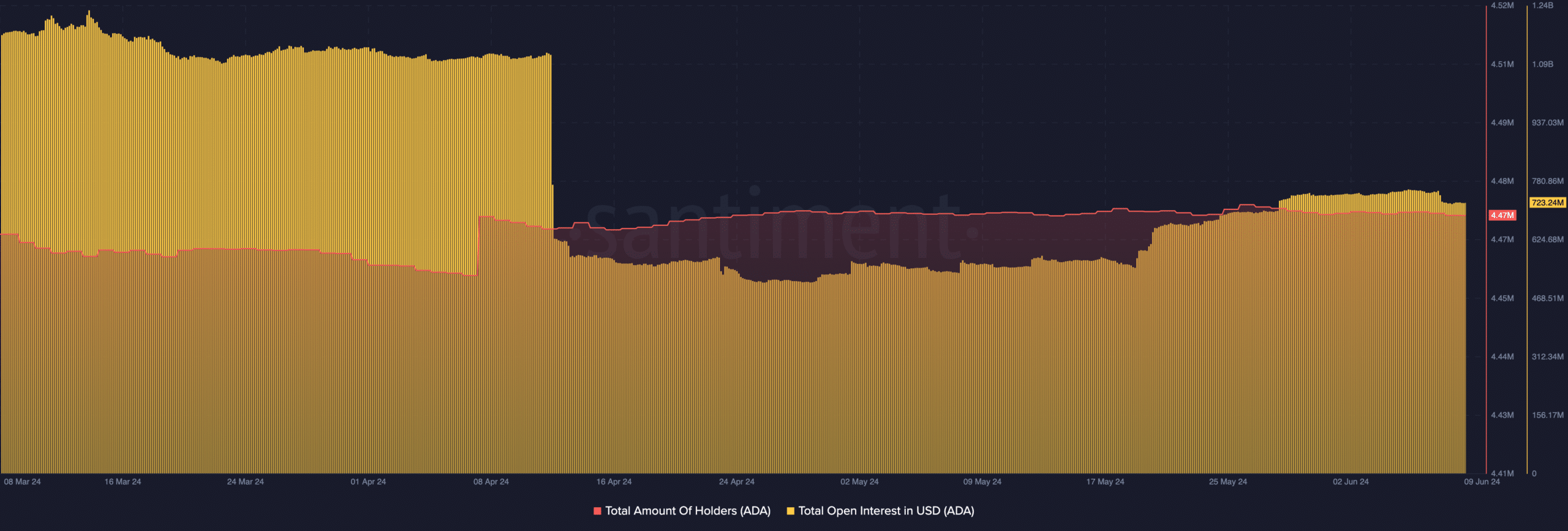Click the red Holders legend color swatch
Image resolution: width=1568 pixels, height=531 pixels.
(597, 511)
